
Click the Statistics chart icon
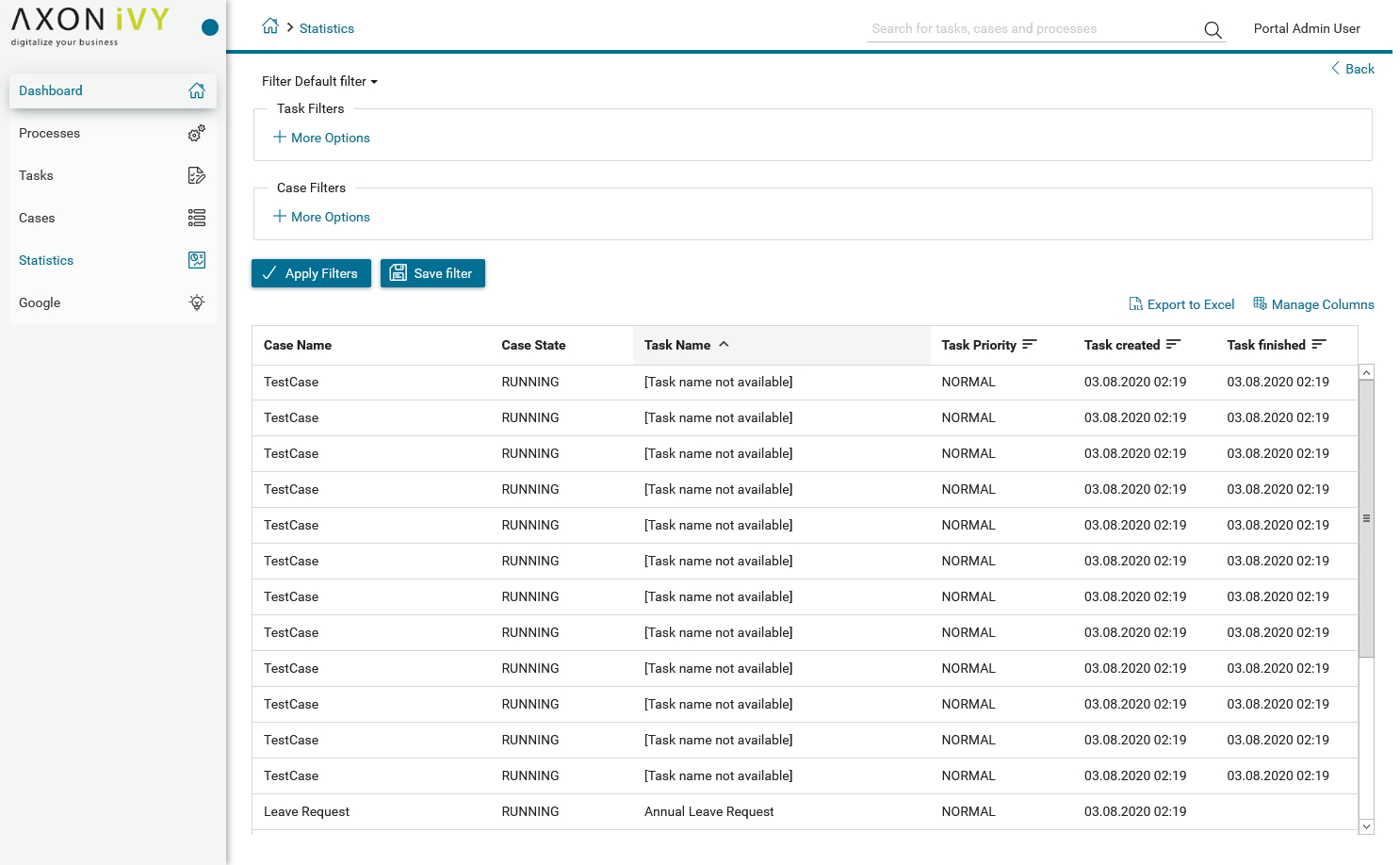[197, 260]
